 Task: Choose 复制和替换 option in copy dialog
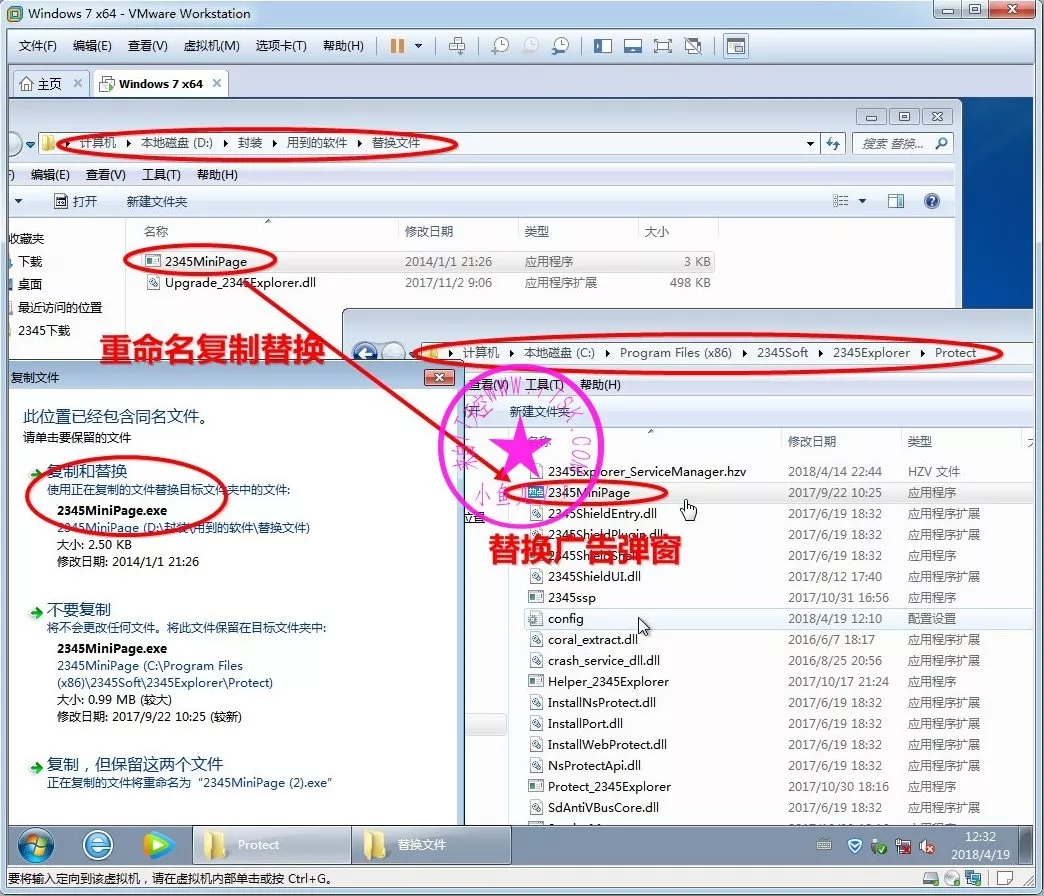[x=87, y=470]
